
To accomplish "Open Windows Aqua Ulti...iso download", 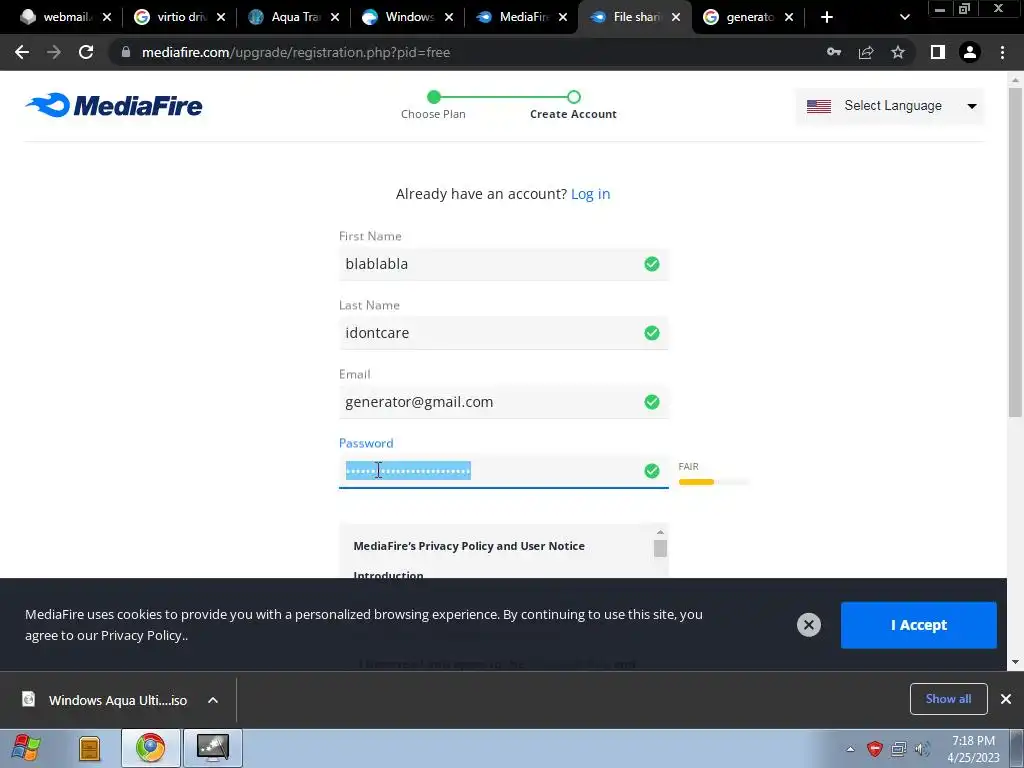I will pos(118,700).
